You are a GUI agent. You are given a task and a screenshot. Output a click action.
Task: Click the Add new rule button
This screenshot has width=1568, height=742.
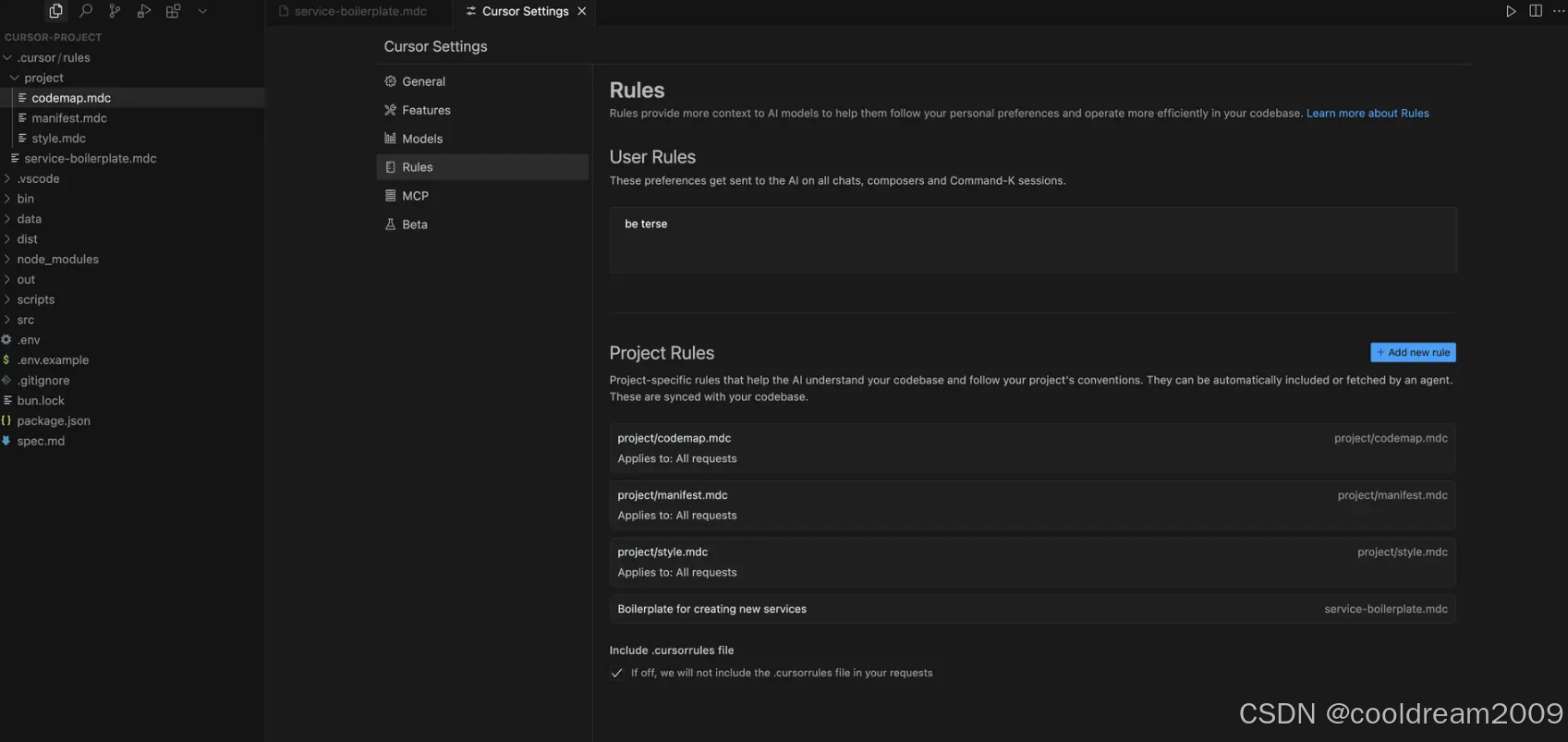pyautogui.click(x=1413, y=352)
